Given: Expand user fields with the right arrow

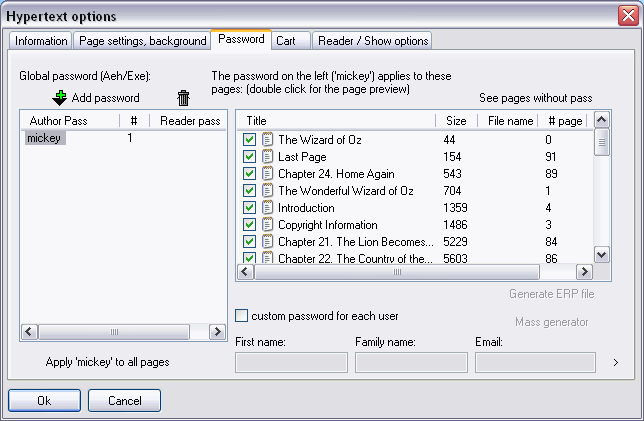Looking at the screenshot, I should [x=615, y=362].
